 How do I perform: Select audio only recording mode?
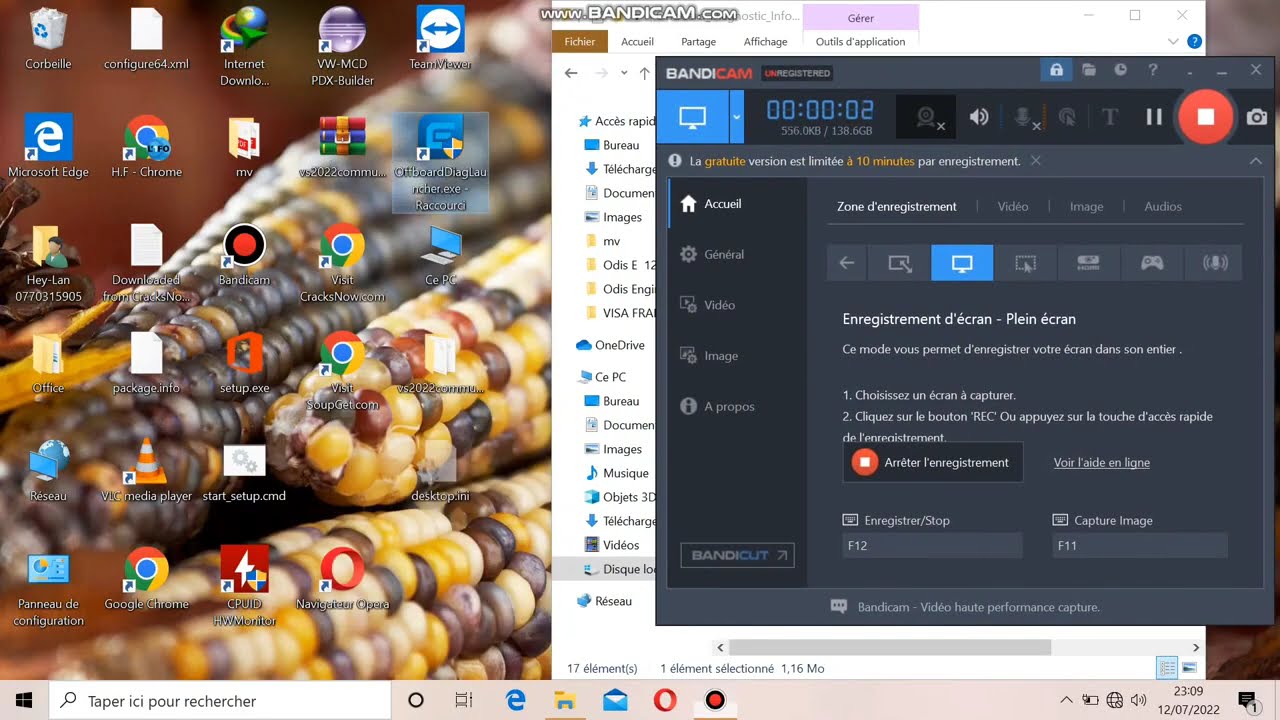tap(1215, 263)
